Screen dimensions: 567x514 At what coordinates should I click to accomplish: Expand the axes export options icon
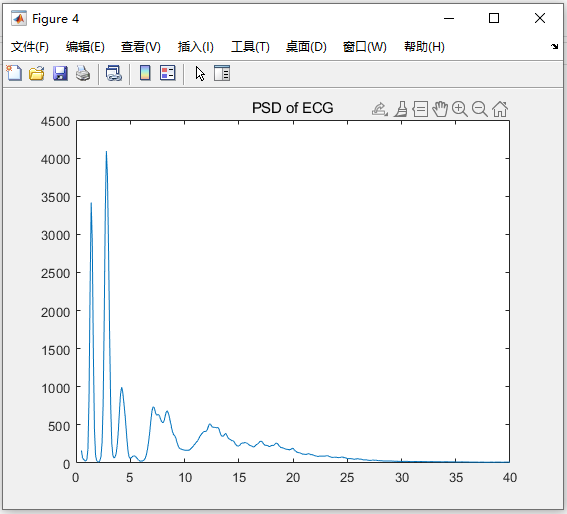click(380, 109)
